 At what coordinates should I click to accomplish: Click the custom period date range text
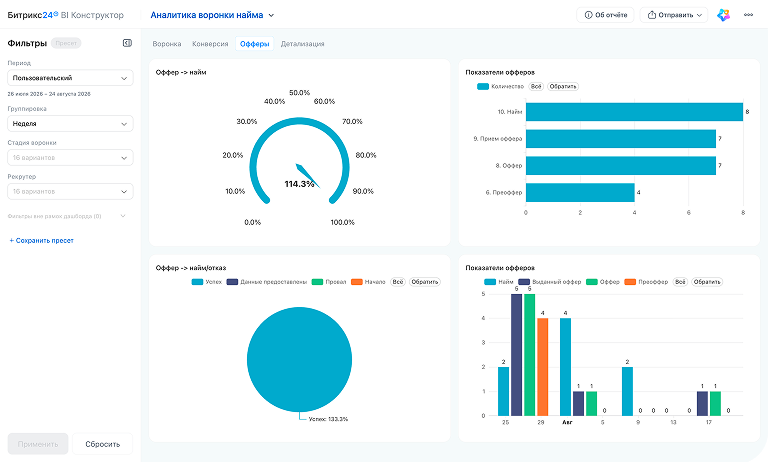tap(49, 94)
